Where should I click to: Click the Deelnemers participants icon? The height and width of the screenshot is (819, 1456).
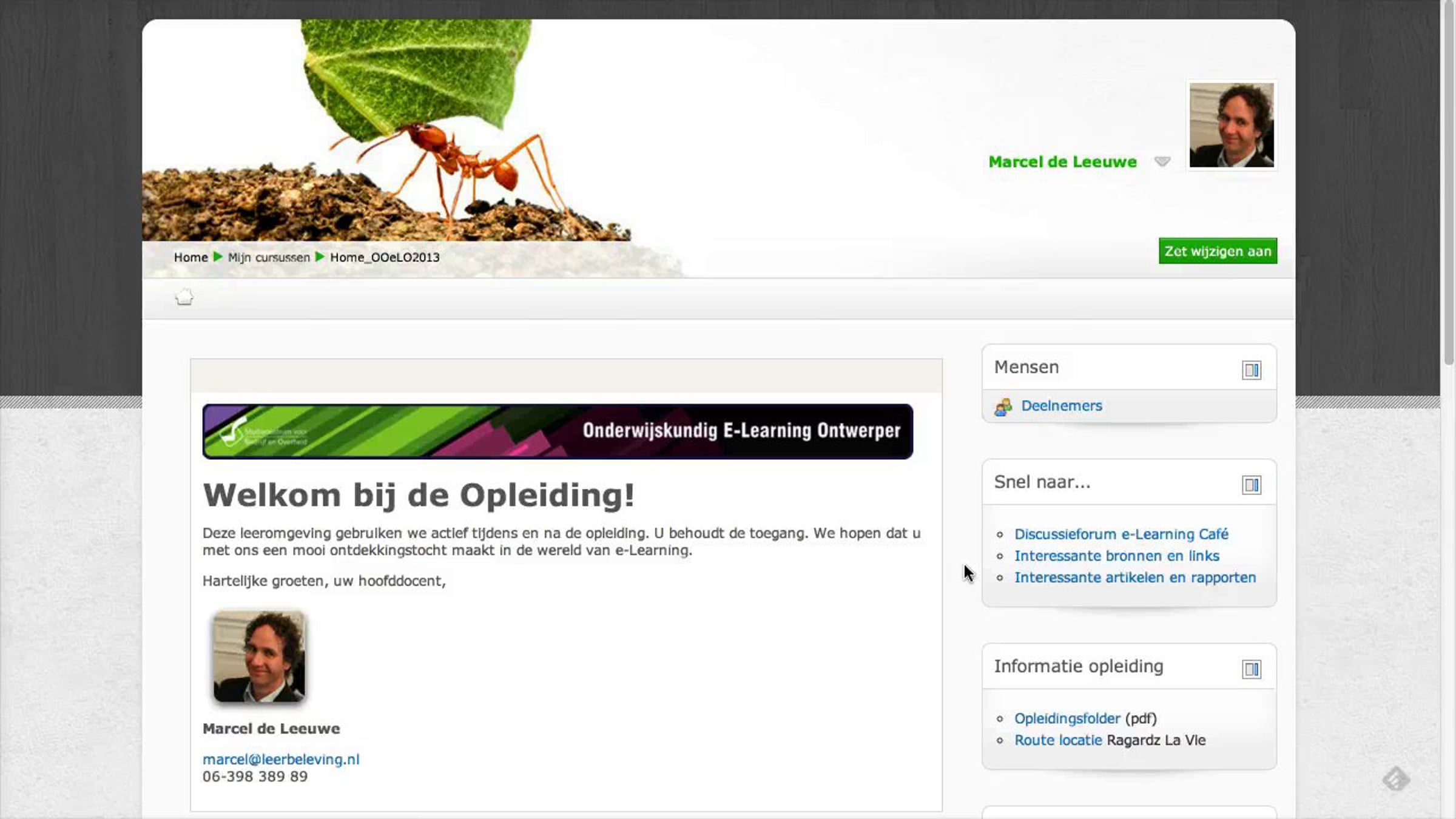tap(1003, 406)
